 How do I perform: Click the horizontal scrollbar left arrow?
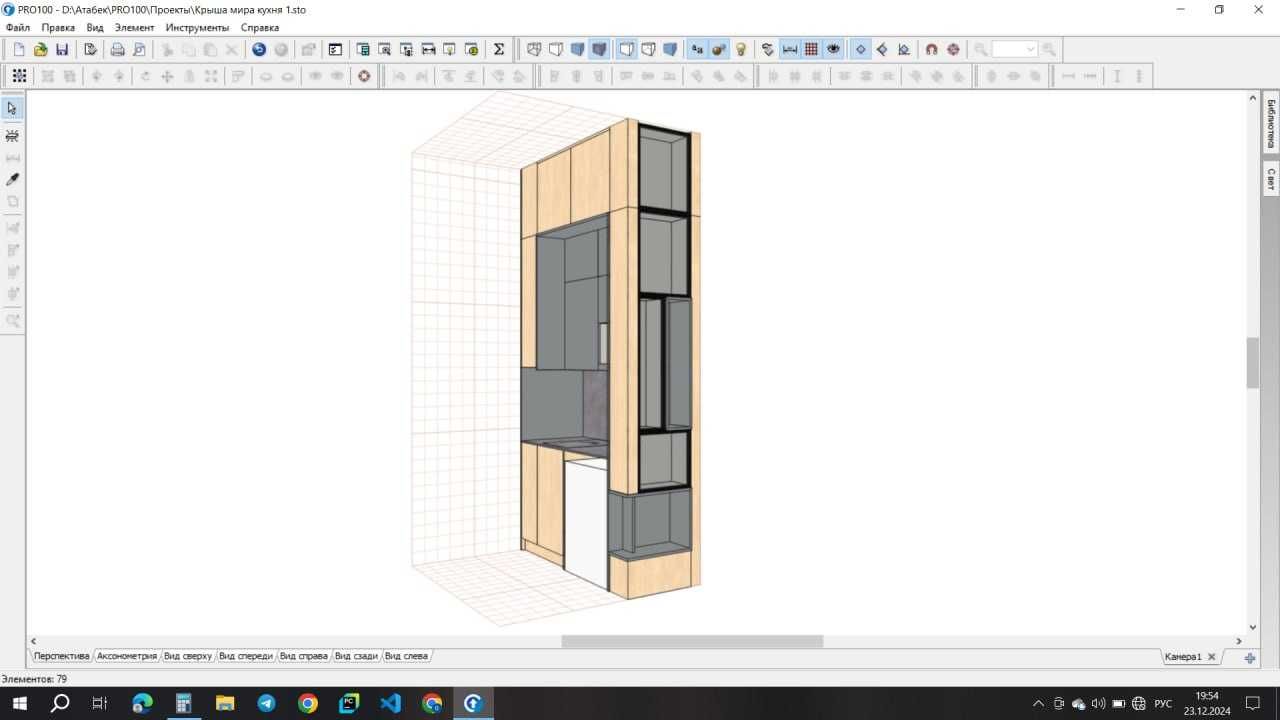(33, 641)
